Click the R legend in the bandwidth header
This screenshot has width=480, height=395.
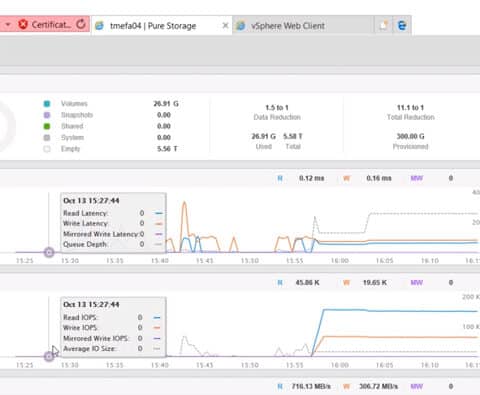coord(280,387)
